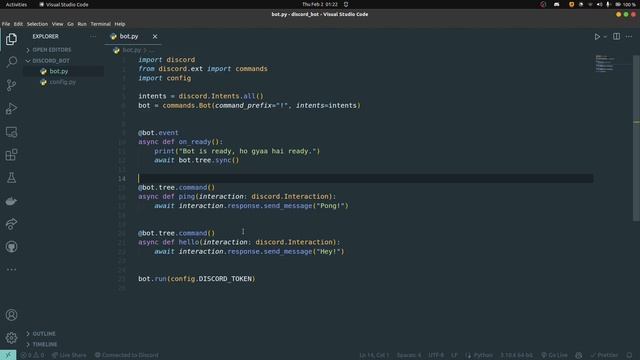Open errors and warnings count in status bar
Screen dimensions: 640x360
click(33, 355)
